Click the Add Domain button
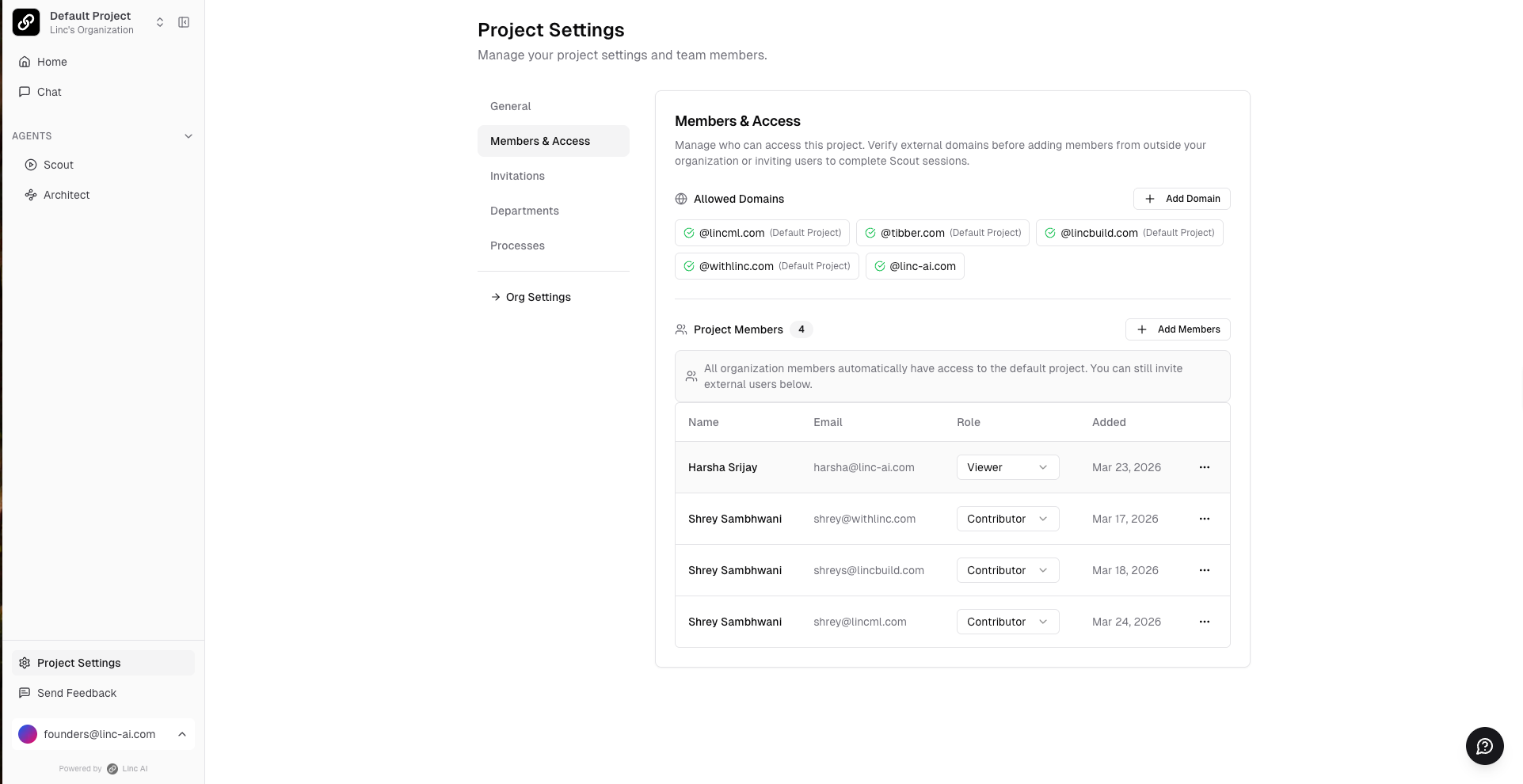 [x=1181, y=199]
